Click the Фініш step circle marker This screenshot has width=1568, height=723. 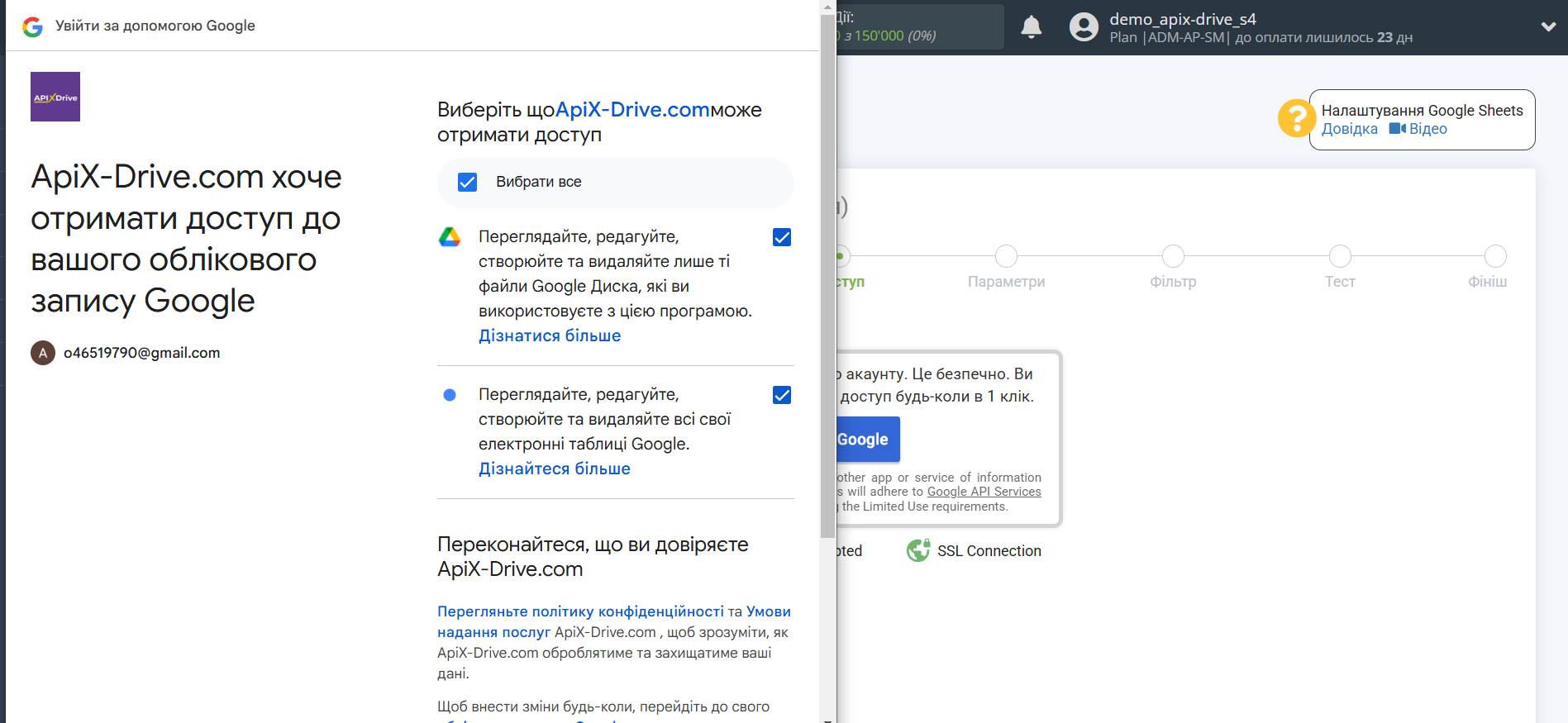(1495, 256)
